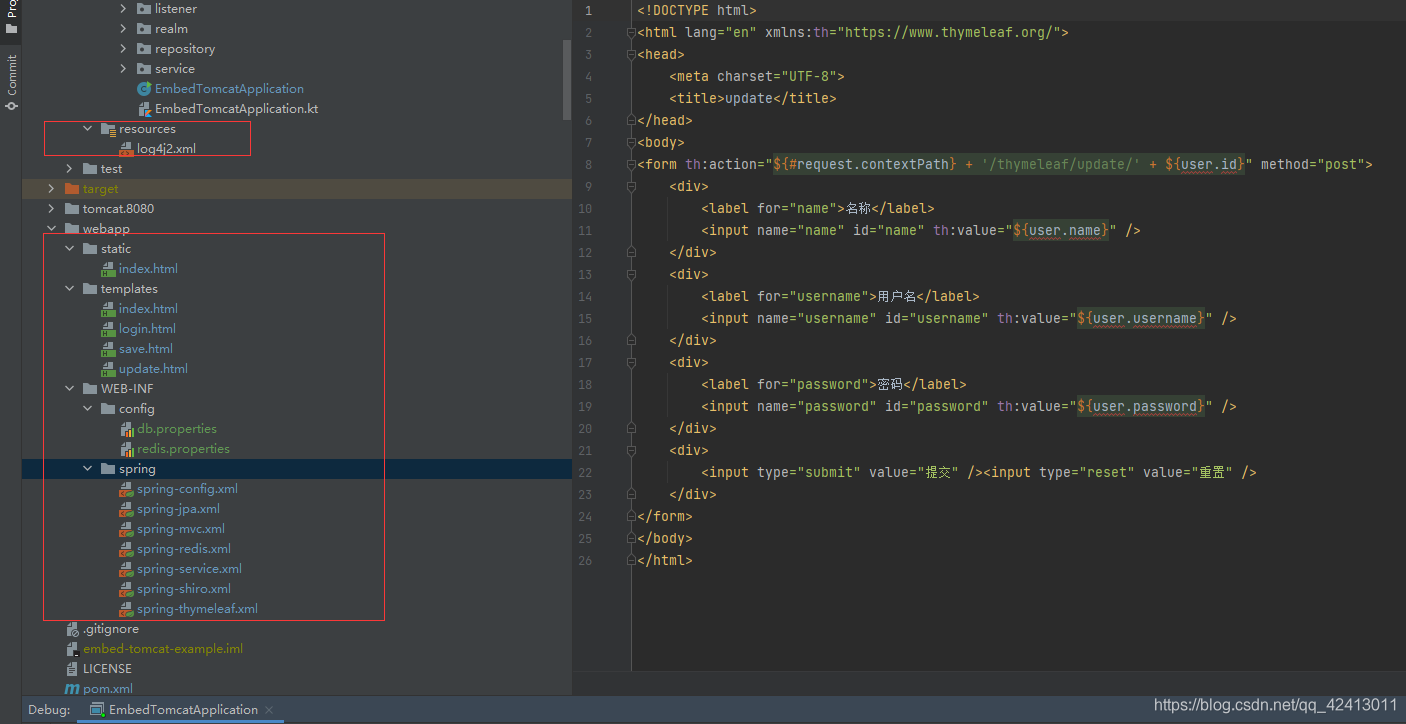This screenshot has width=1406, height=724.
Task: Click line number 22 in the gutter
Action: [x=585, y=472]
